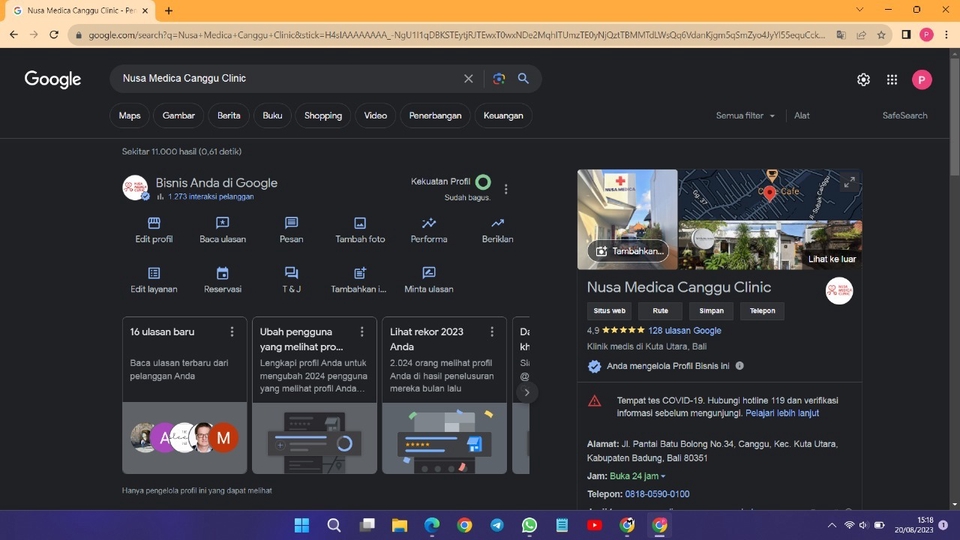
Task: Open Lihat ke luar street view thumbnail
Action: (x=770, y=246)
